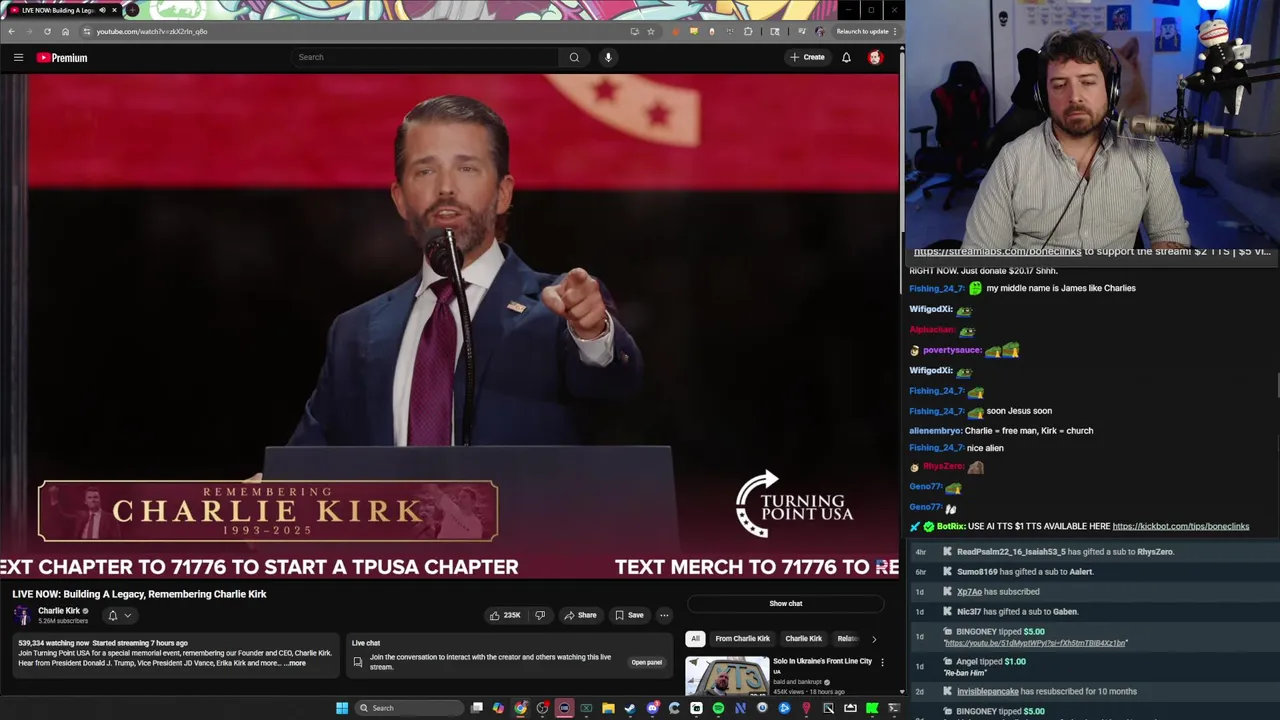1280x720 pixels.
Task: Open the channel notification bell dropdown
Action: [119, 615]
